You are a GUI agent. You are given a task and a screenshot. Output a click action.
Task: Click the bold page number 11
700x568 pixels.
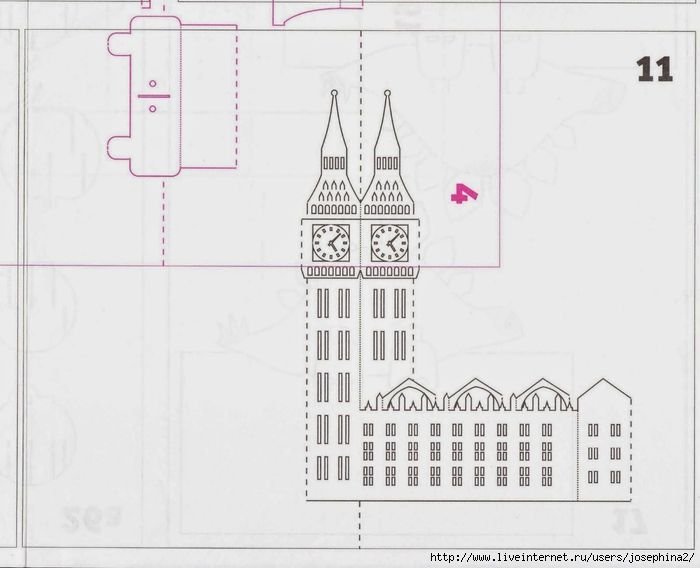coord(655,69)
